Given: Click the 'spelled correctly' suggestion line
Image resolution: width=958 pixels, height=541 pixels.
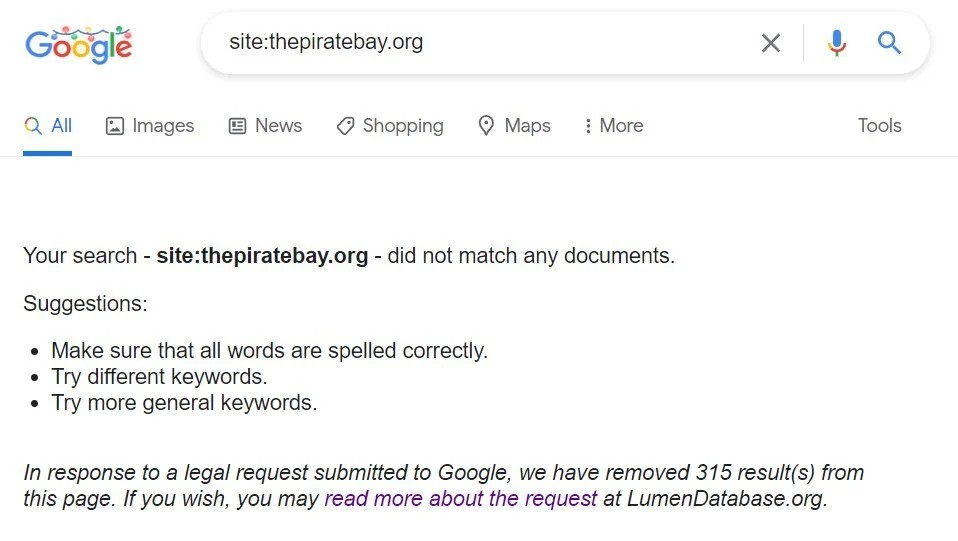Looking at the screenshot, I should [270, 351].
